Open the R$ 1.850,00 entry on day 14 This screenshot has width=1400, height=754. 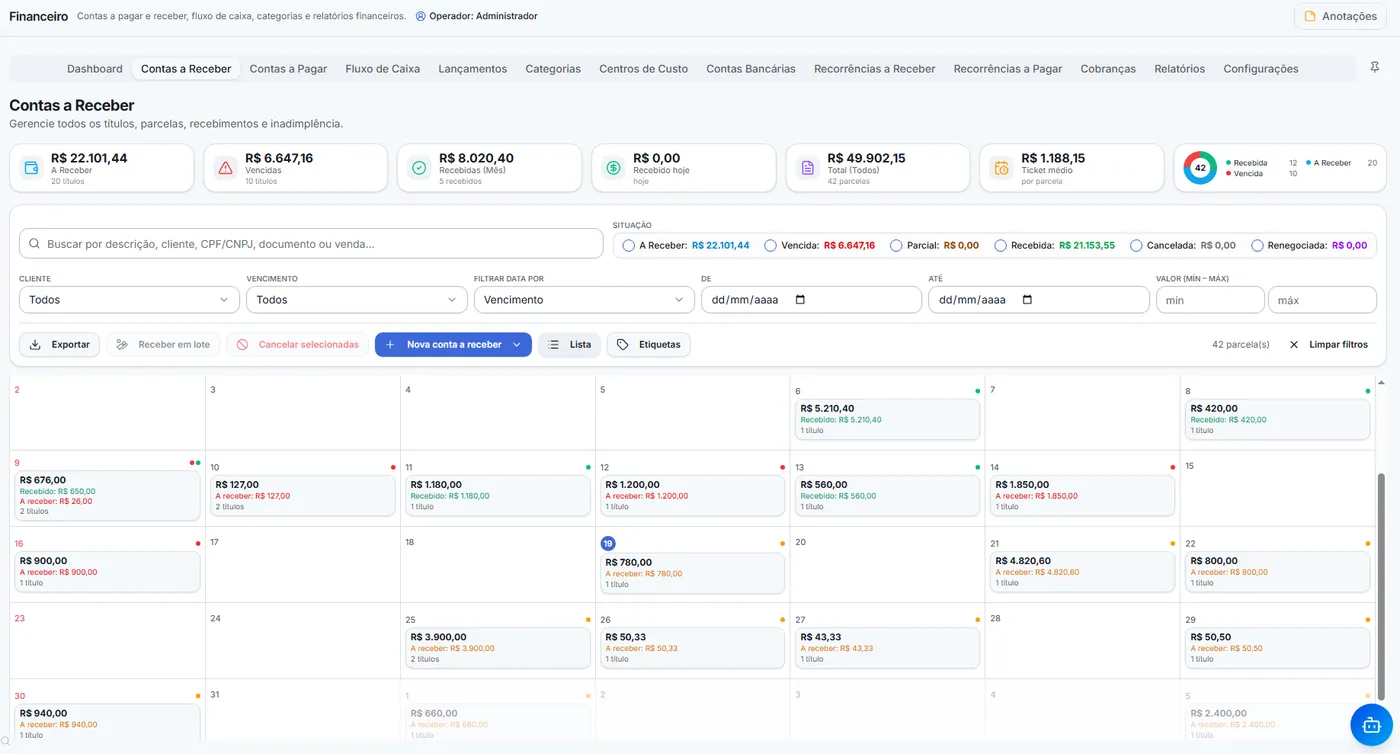coord(1082,495)
